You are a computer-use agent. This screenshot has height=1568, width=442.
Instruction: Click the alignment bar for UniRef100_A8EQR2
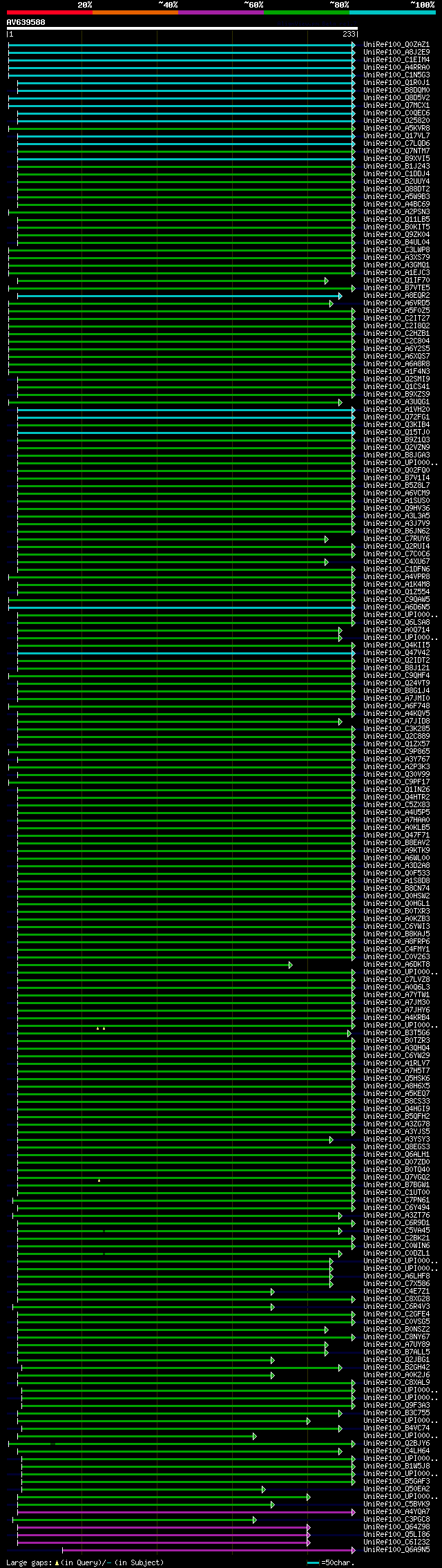pos(180,295)
